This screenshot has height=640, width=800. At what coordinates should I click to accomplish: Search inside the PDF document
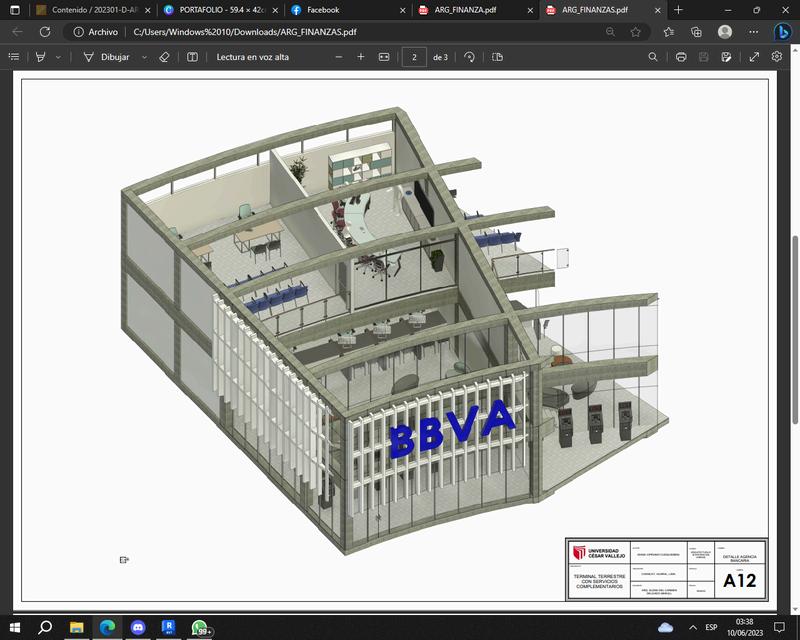(x=653, y=57)
